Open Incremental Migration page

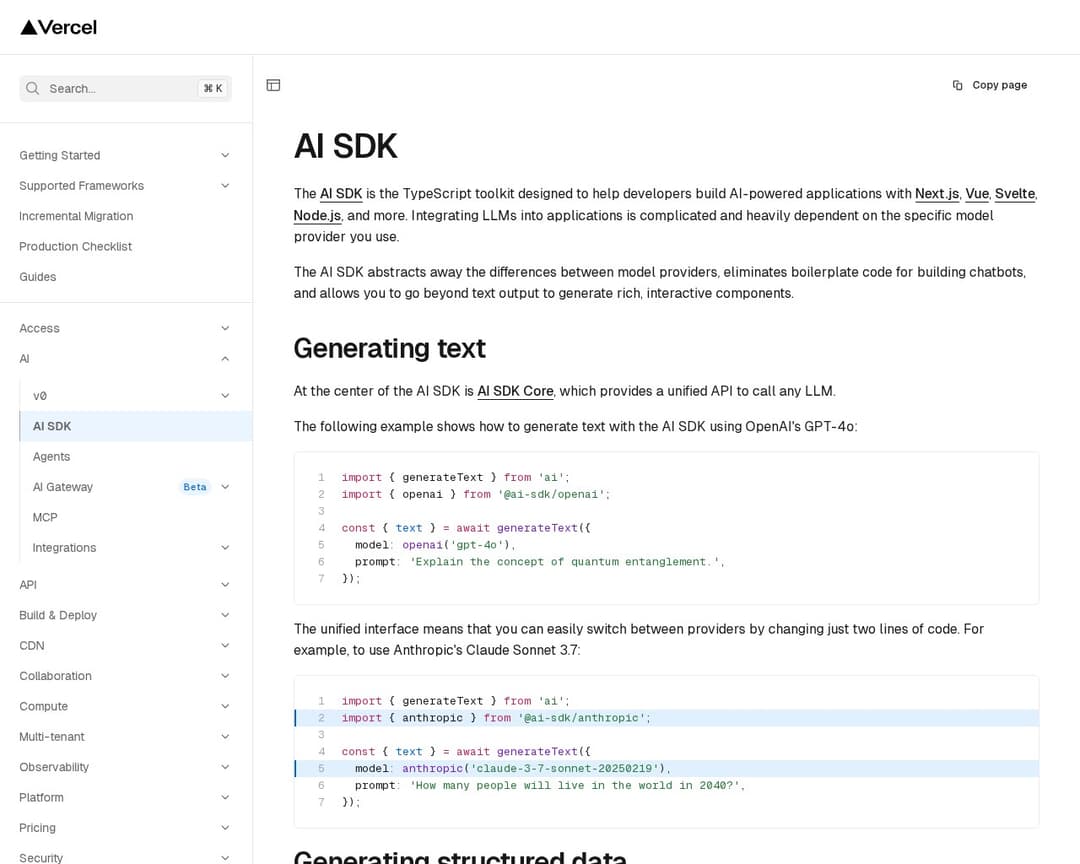coord(76,216)
